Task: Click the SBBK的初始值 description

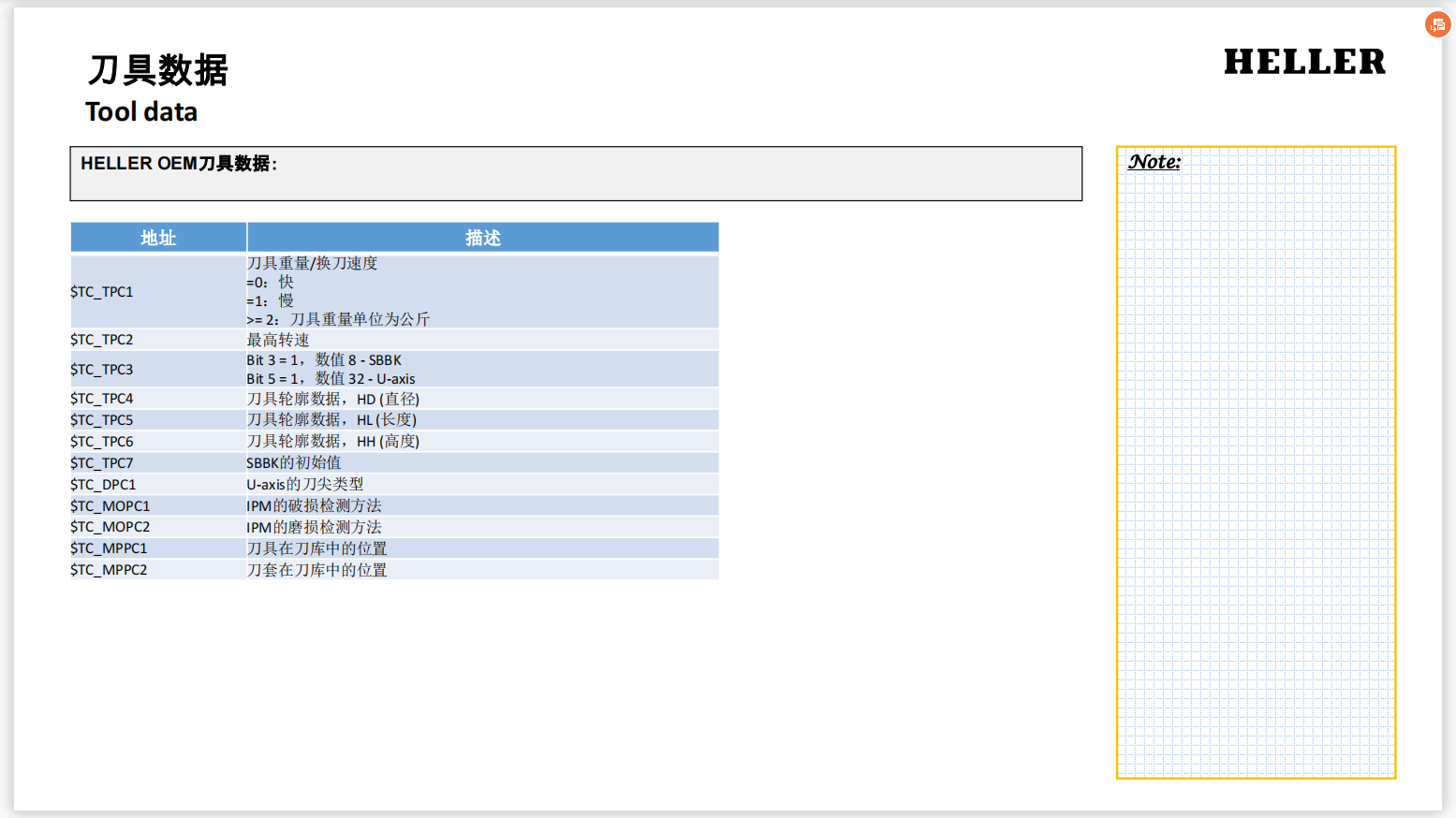Action: [x=294, y=463]
